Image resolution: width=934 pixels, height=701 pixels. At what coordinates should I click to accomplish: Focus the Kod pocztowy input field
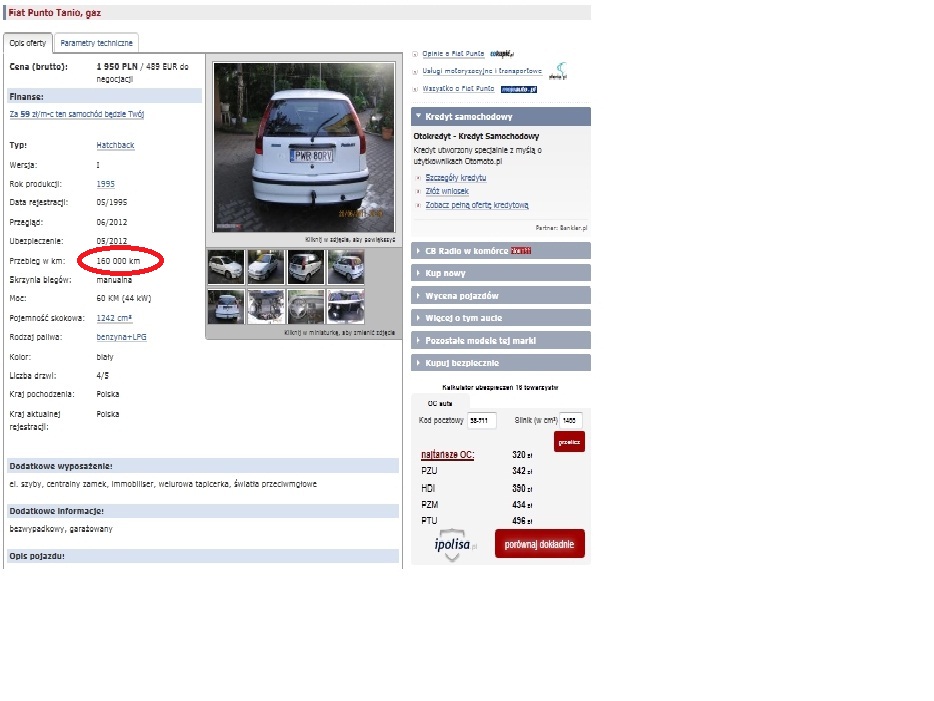point(481,420)
